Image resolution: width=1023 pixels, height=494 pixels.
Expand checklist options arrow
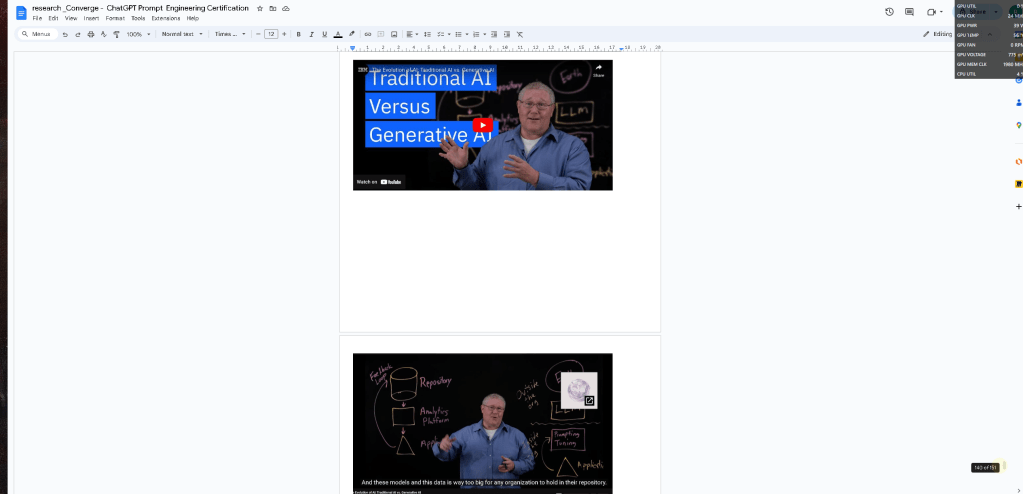[449, 34]
